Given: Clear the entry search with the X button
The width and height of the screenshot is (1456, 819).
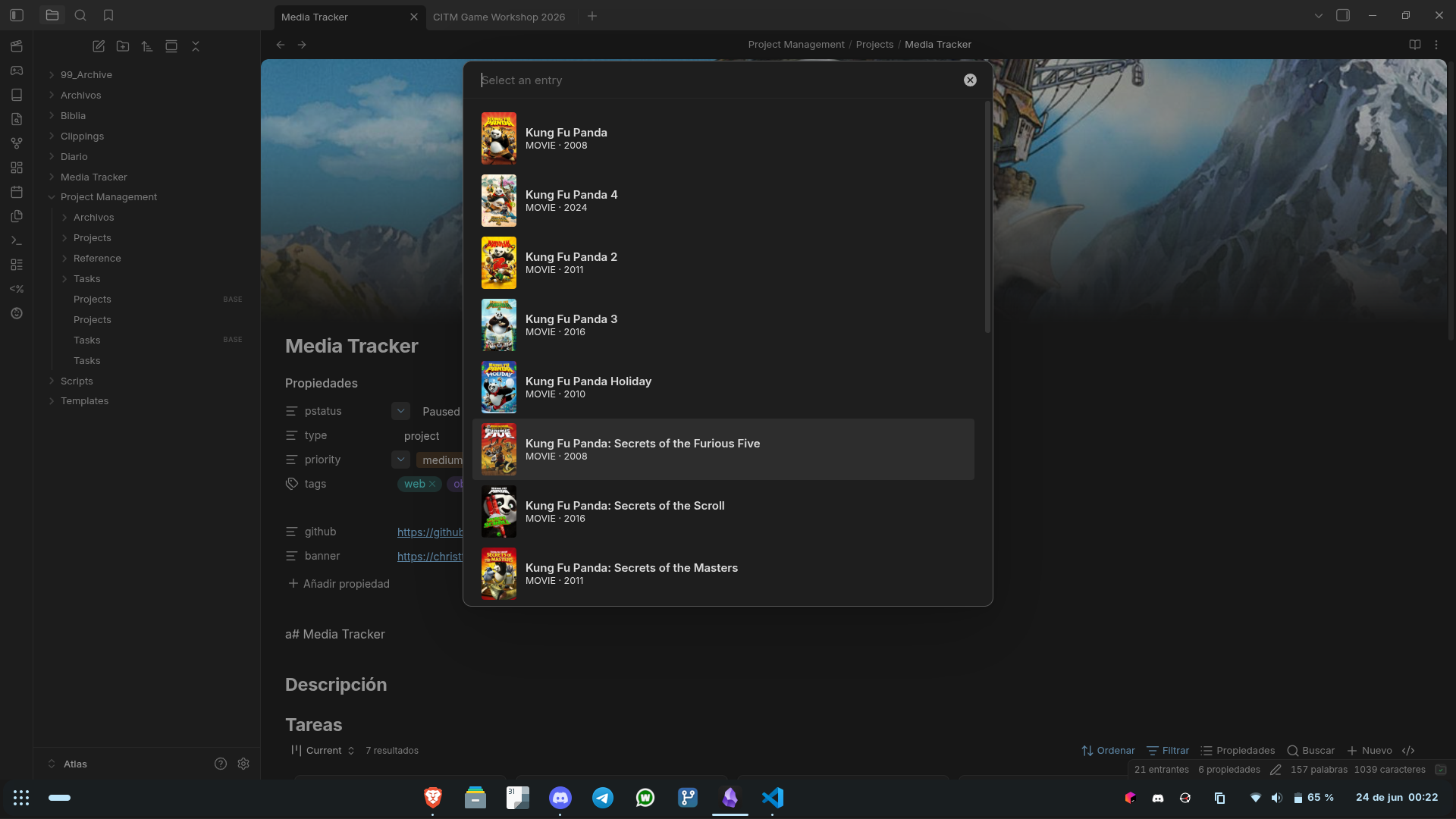Looking at the screenshot, I should [970, 80].
